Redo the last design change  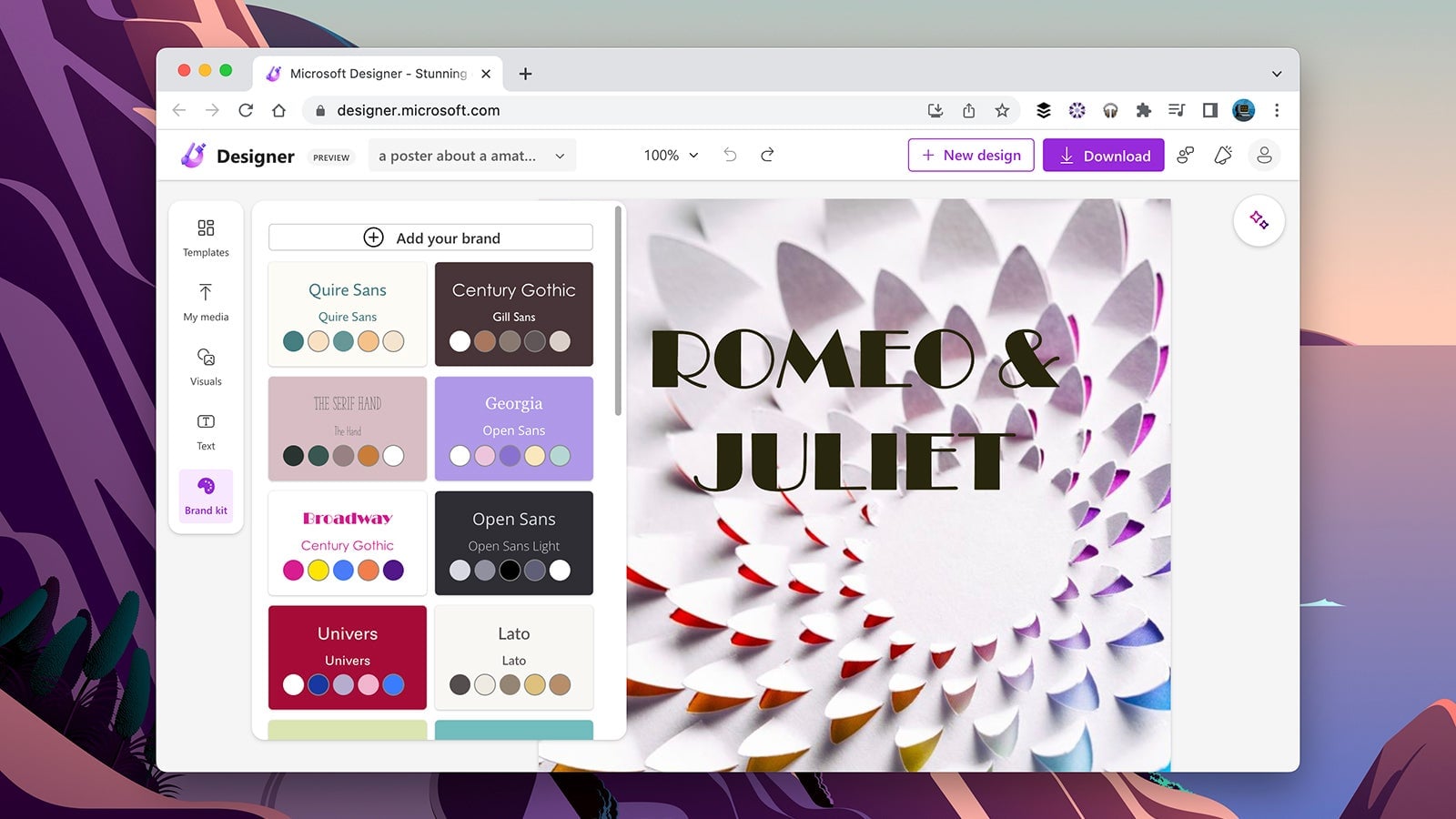click(767, 155)
